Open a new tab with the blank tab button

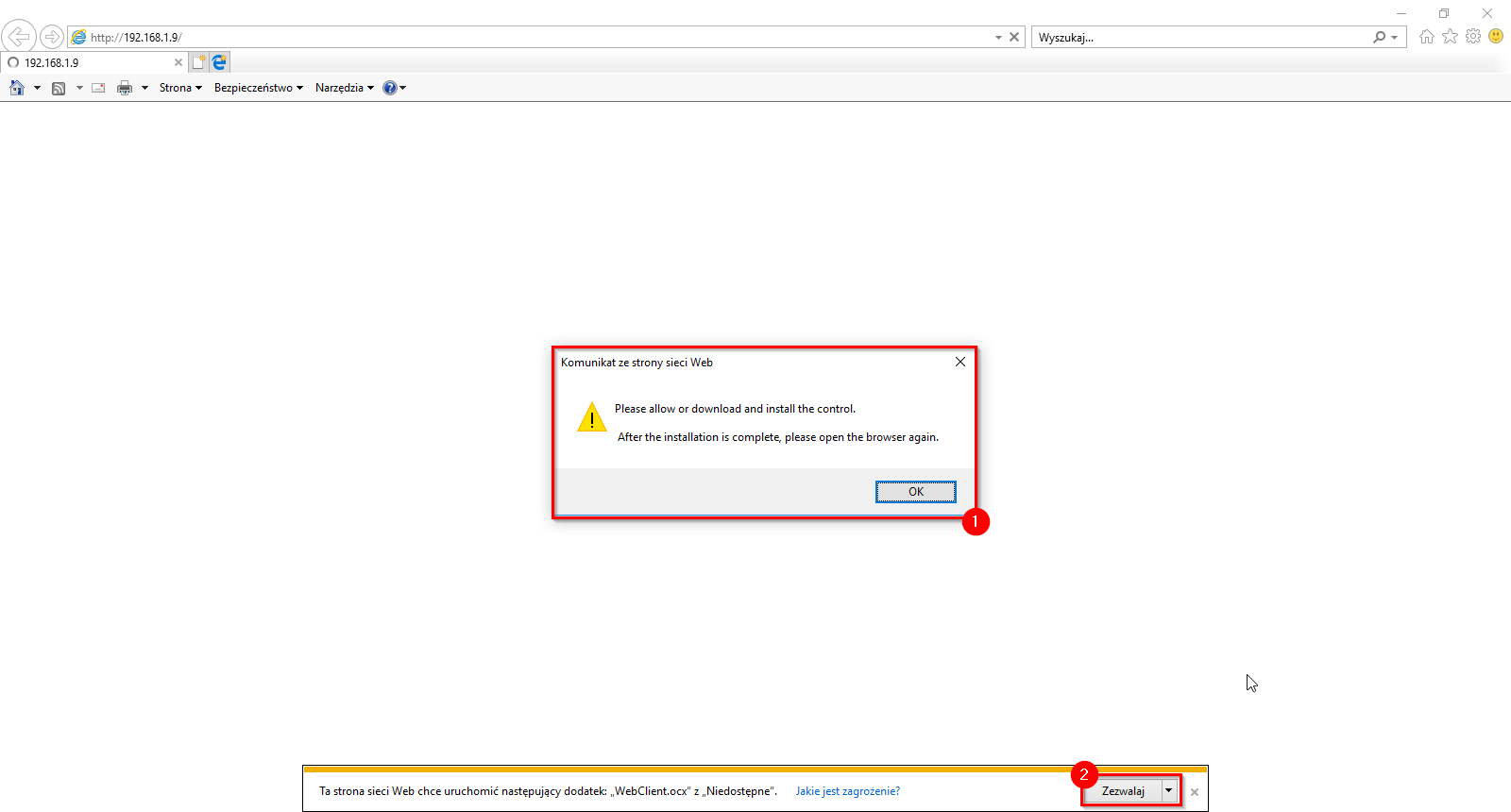click(198, 62)
